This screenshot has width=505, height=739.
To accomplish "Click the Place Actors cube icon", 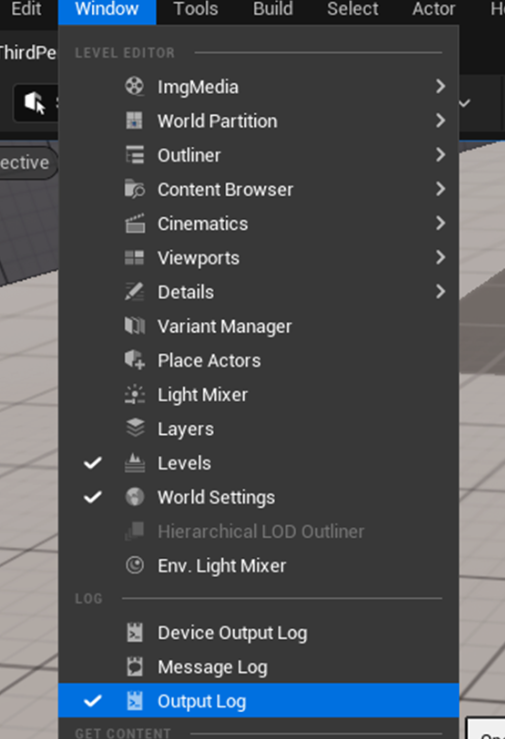I will pyautogui.click(x=135, y=360).
